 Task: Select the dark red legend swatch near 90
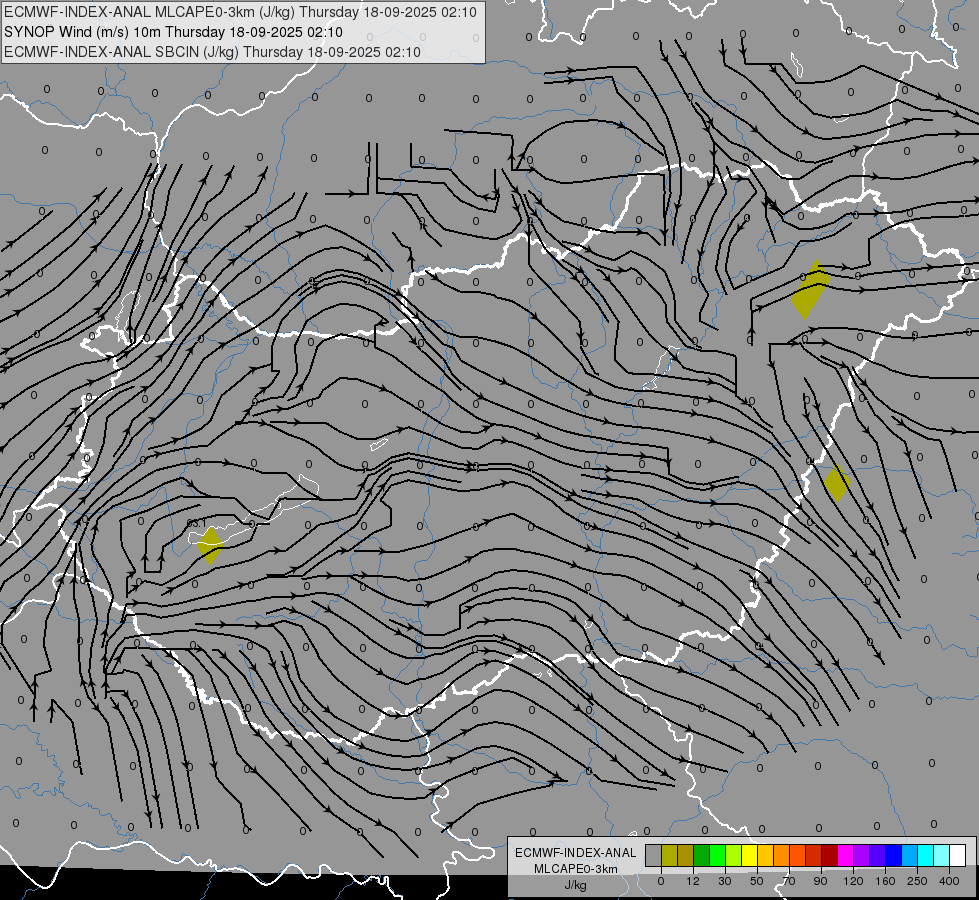(x=830, y=855)
